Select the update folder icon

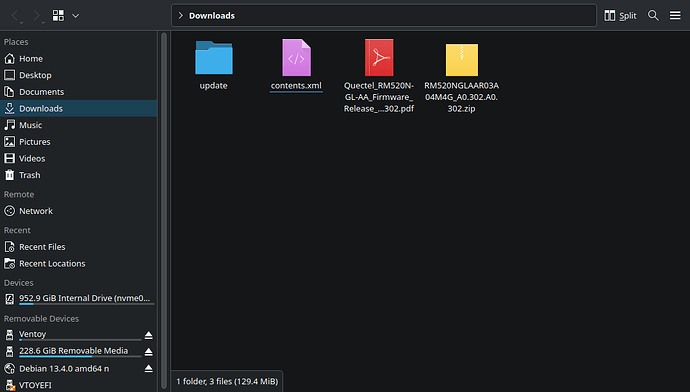[214, 58]
